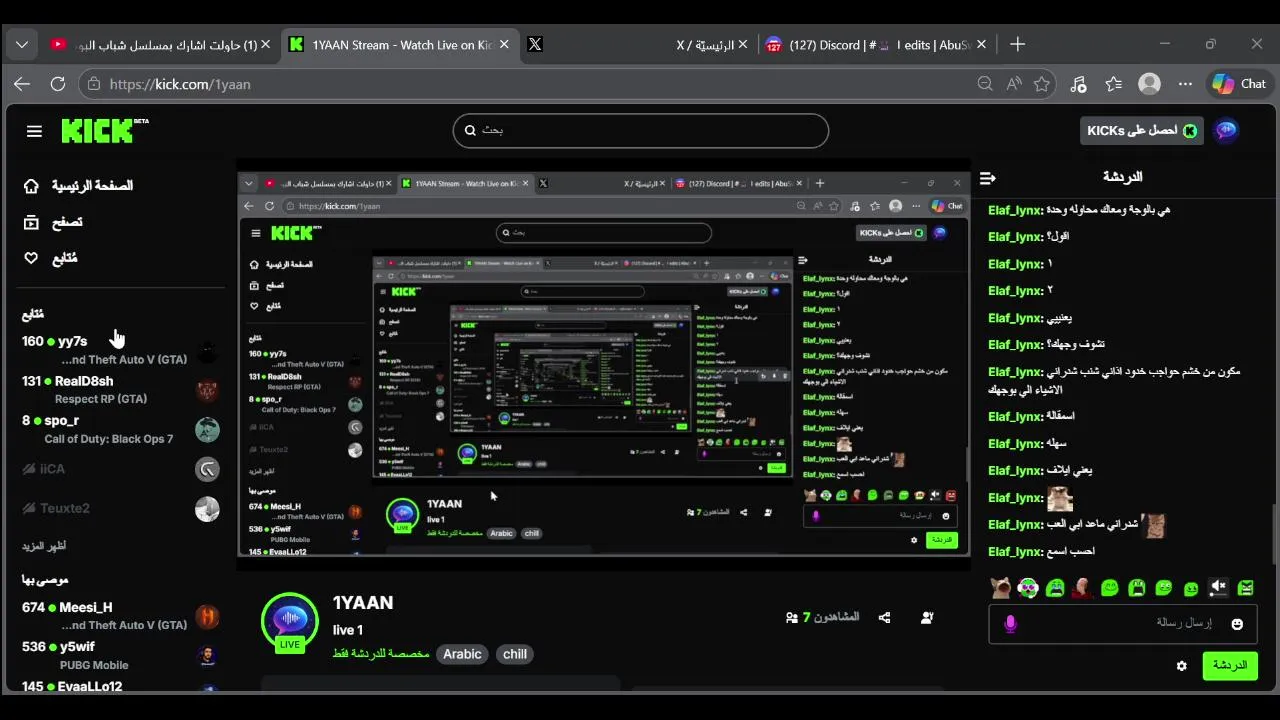Open recommended y5wif channel
Viewport: 1280px width, 720px height.
(x=120, y=655)
